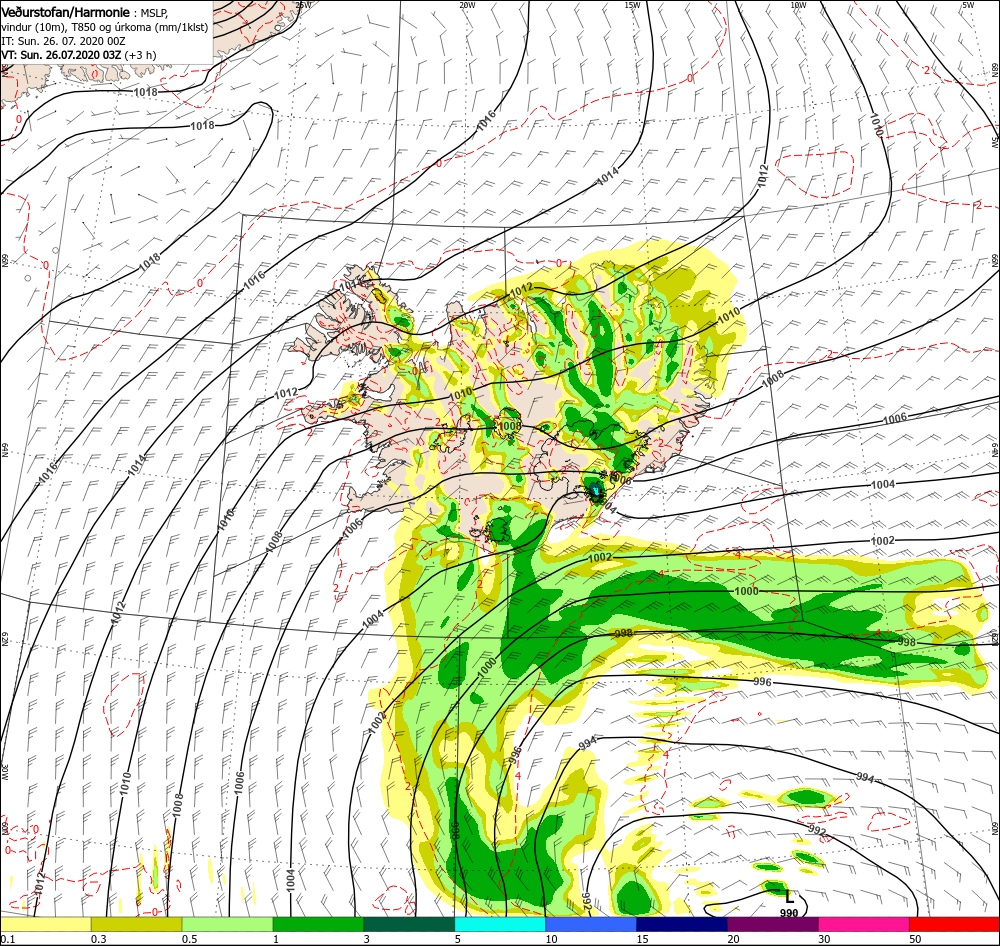This screenshot has height=946, width=1000.
Task: Click the navy 15–20 legend swatch
Action: pos(682,924)
